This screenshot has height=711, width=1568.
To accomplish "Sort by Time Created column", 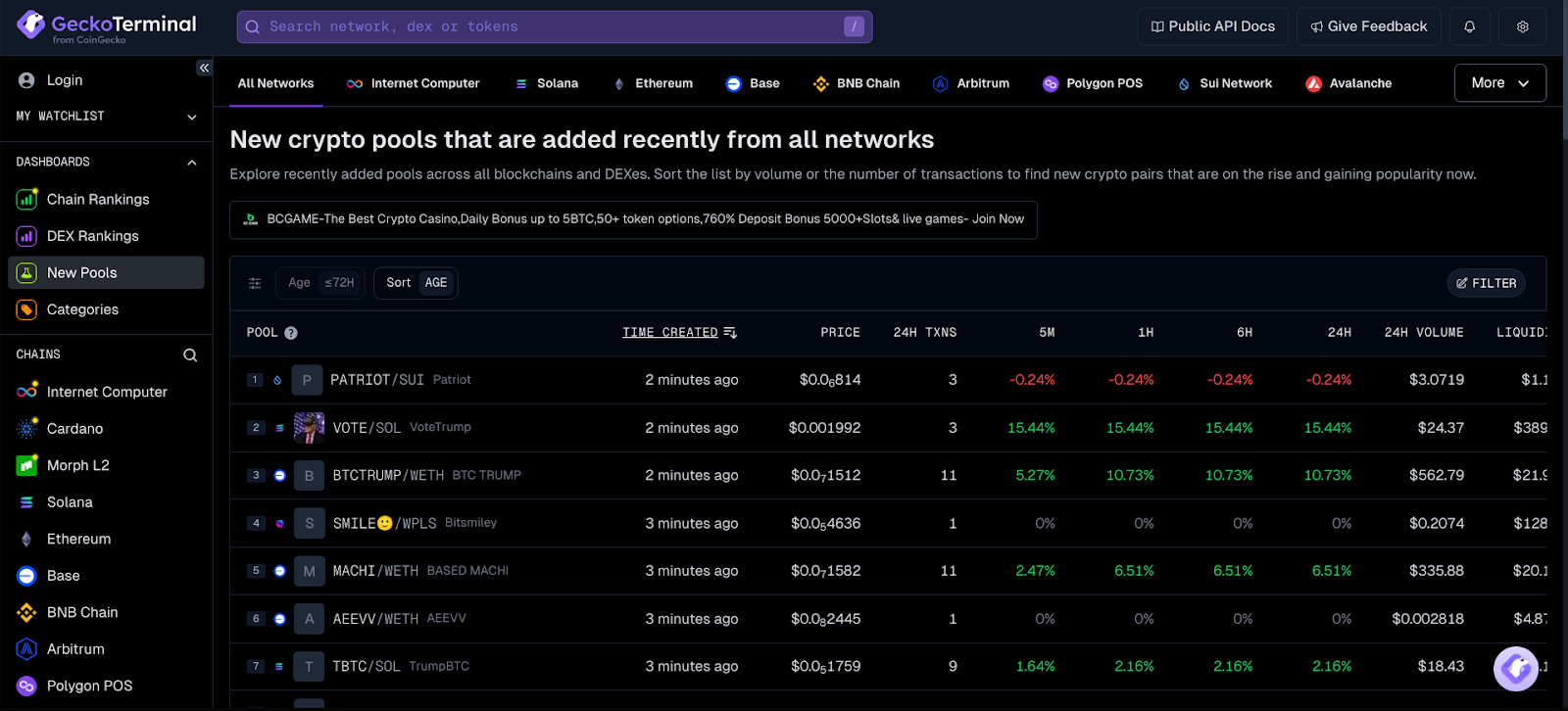I will [679, 333].
